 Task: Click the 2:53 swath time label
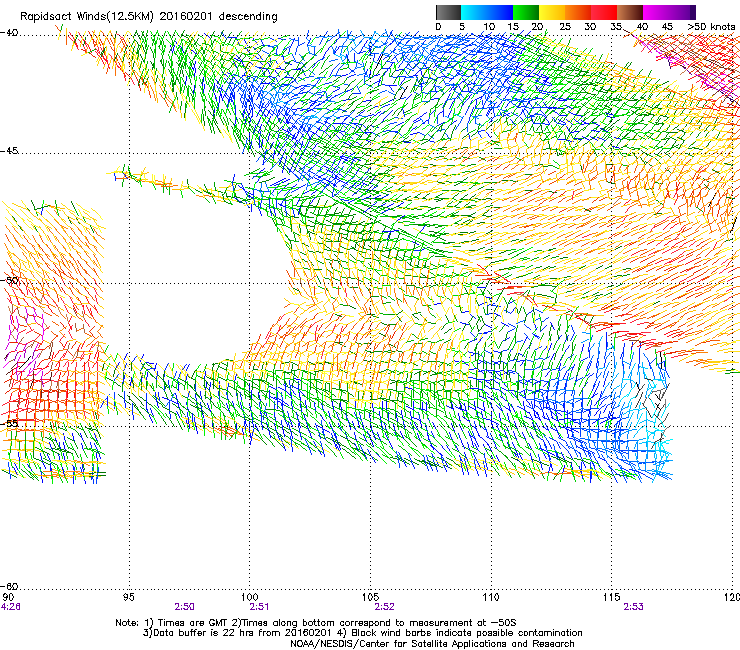(x=633, y=607)
